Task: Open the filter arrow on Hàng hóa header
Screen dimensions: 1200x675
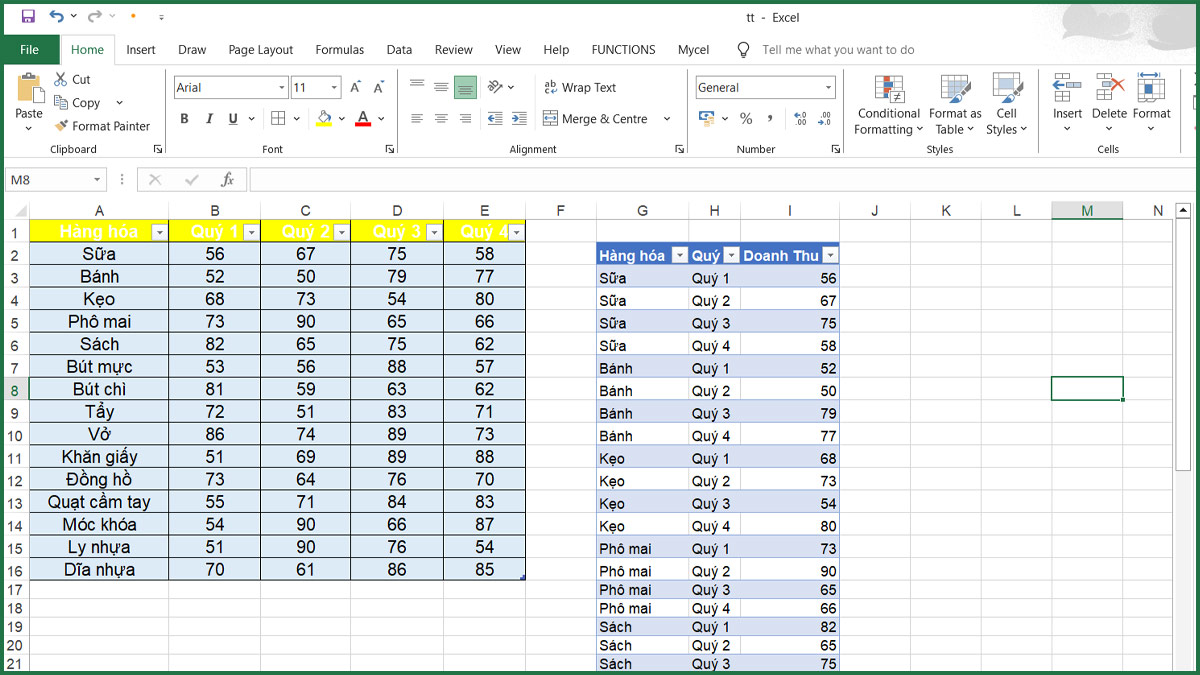Action: click(158, 231)
